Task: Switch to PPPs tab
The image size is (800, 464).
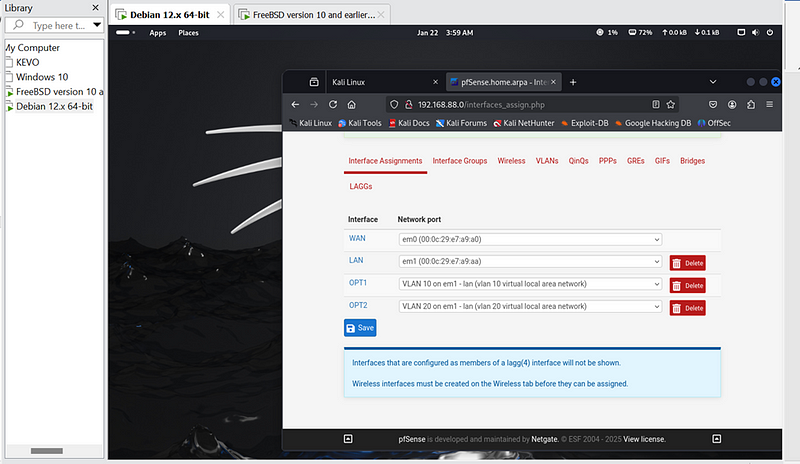Action: click(608, 161)
